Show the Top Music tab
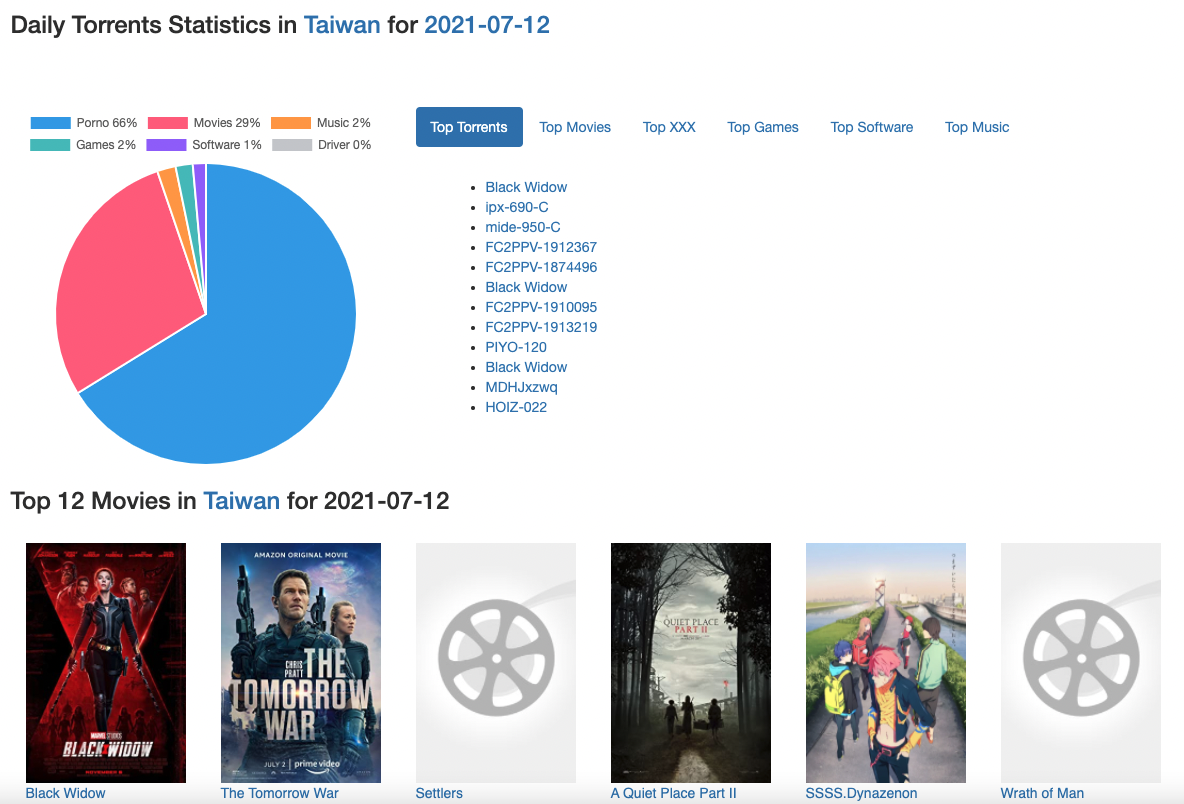Screen dimensions: 1184x804 coord(976,128)
